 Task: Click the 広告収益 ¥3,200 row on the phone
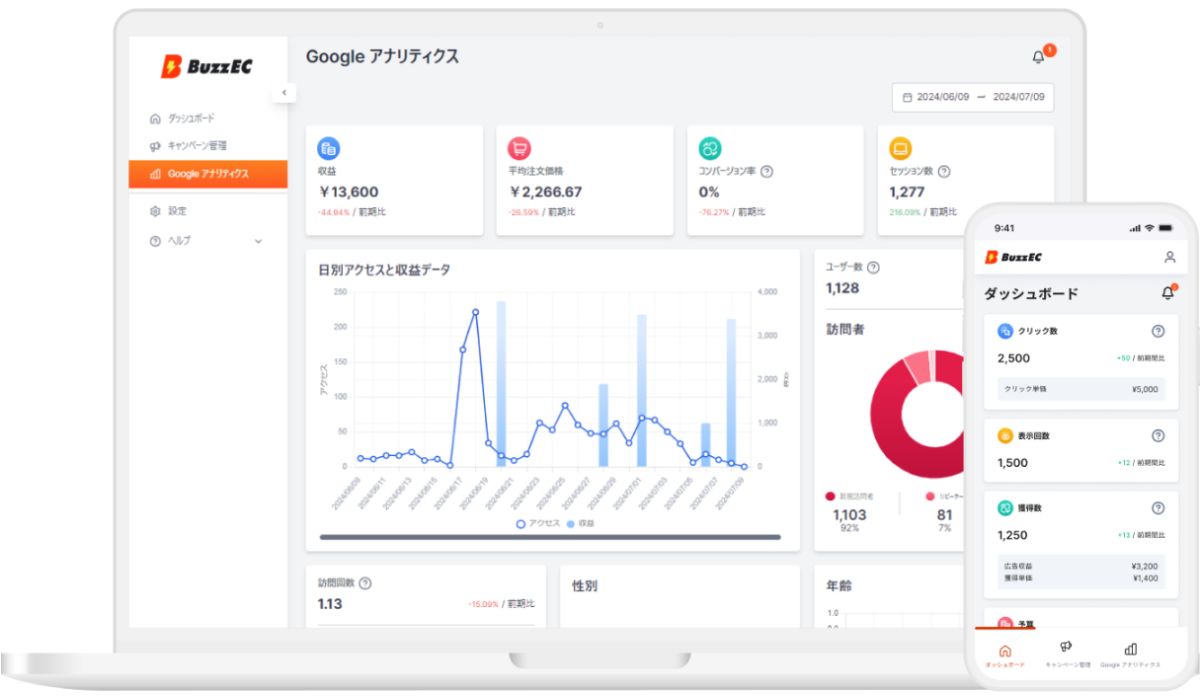[1081, 566]
